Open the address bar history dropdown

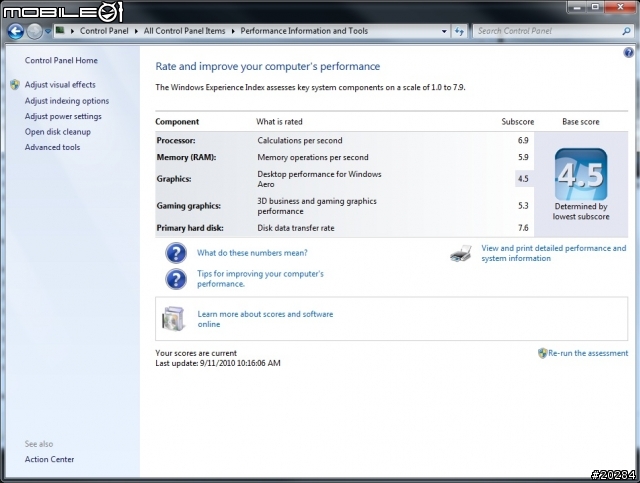(444, 31)
